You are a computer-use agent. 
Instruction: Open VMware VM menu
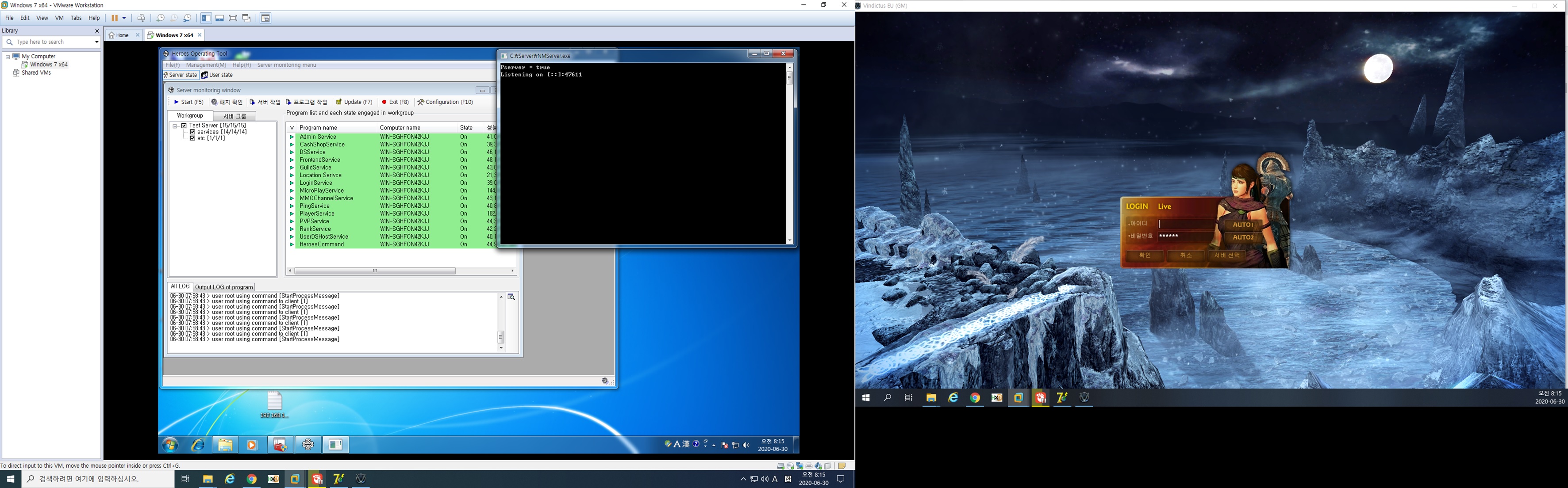coord(59,18)
